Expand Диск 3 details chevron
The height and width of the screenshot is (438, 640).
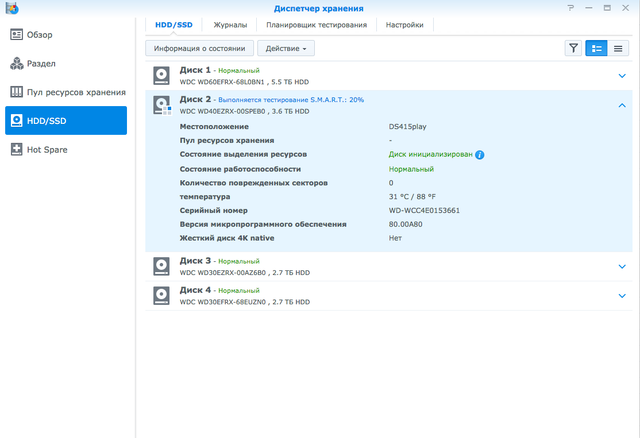622,266
